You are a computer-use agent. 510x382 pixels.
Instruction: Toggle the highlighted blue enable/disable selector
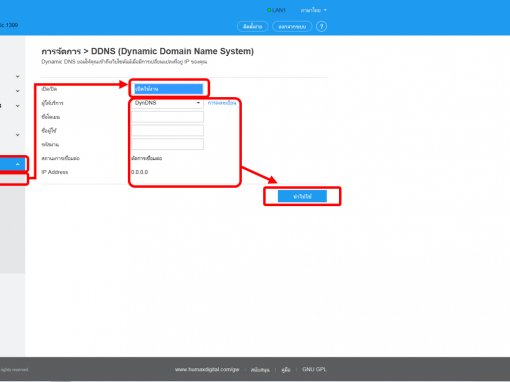(168, 89)
